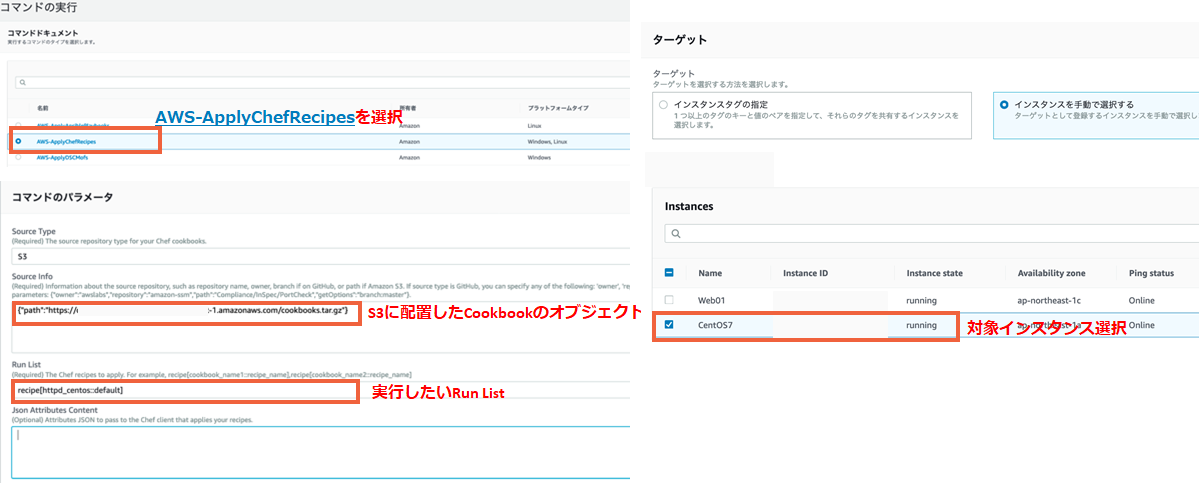
Task: Click the Online ping status for Web01
Action: 1141,300
